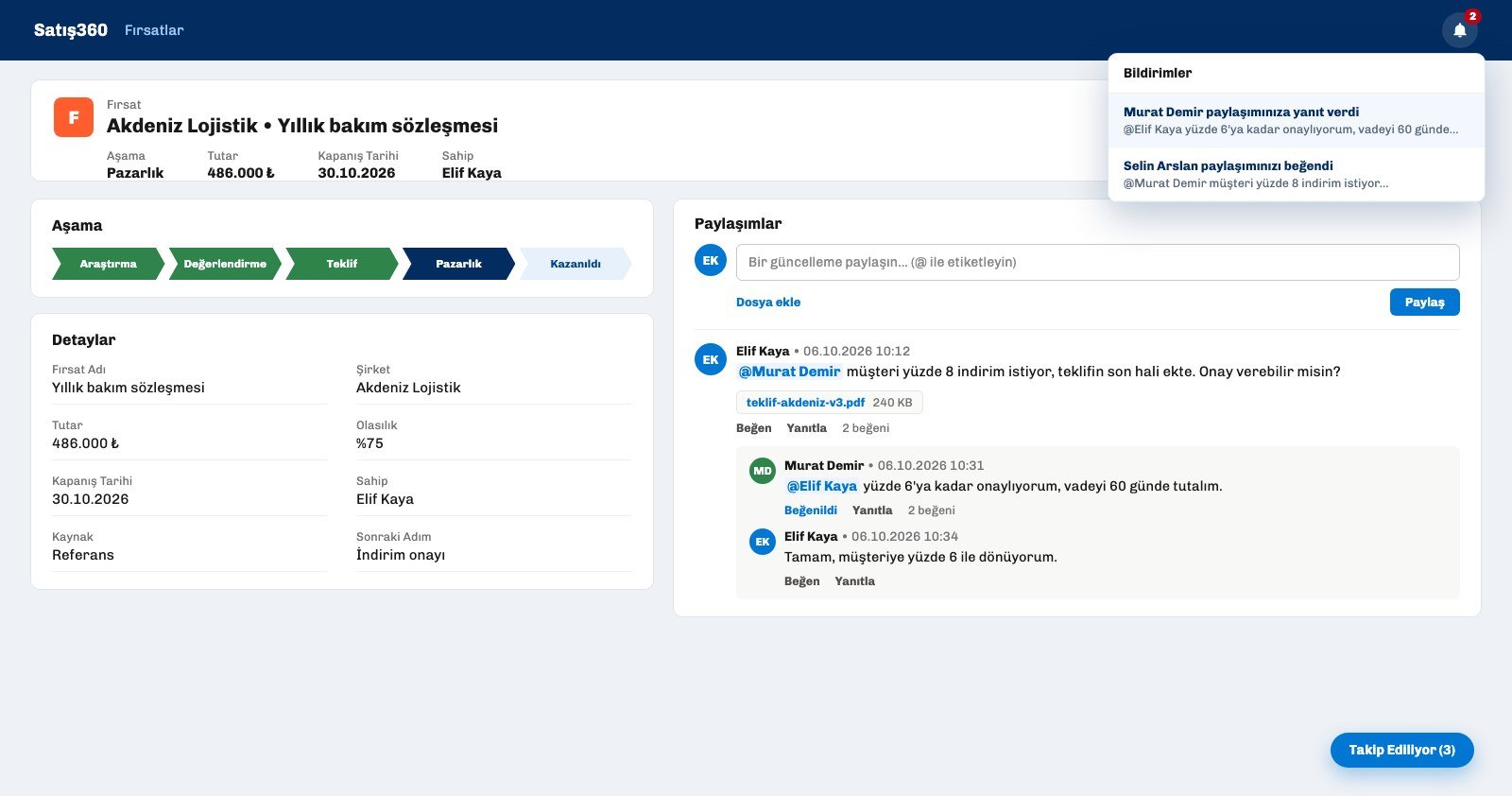Select the Pazarlık stage
The height and width of the screenshot is (796, 1512).
pos(459,264)
